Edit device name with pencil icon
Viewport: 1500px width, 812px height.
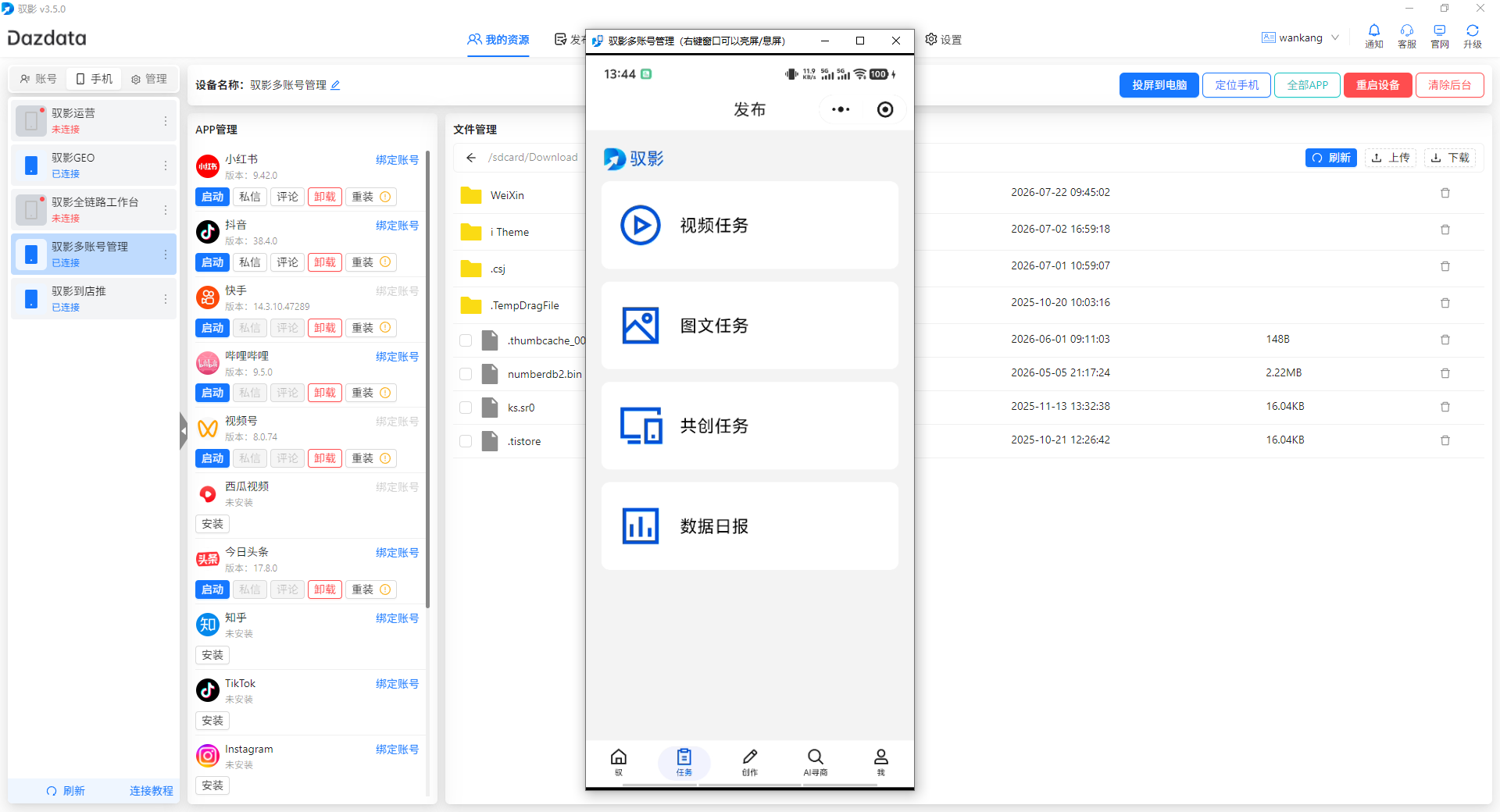click(335, 85)
